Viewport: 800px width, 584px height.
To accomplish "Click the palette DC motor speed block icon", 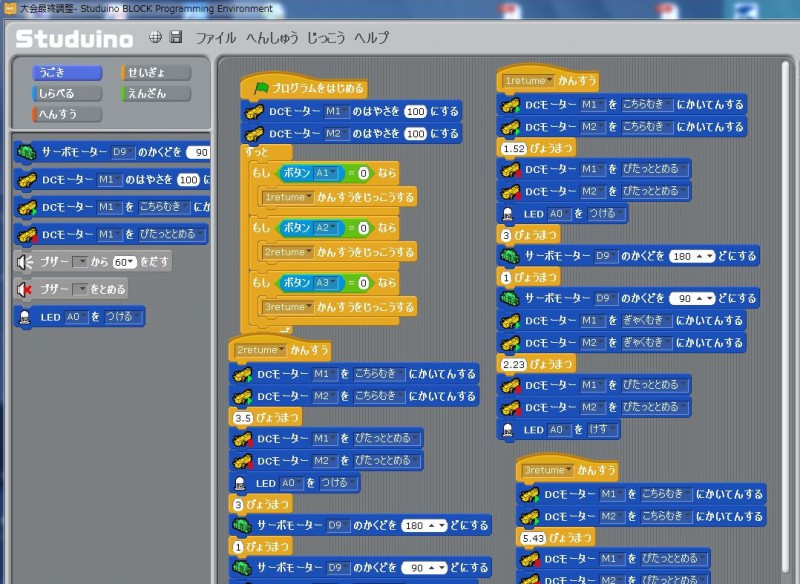I will pyautogui.click(x=27, y=180).
